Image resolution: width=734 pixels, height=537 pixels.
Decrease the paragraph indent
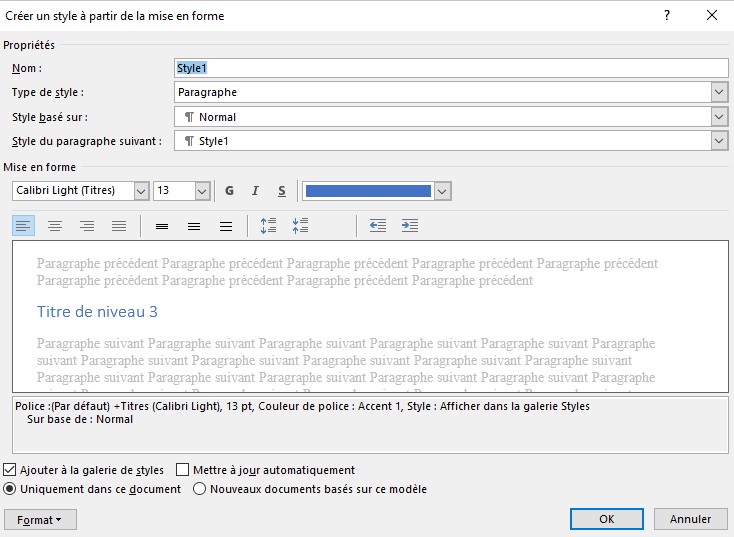(377, 226)
